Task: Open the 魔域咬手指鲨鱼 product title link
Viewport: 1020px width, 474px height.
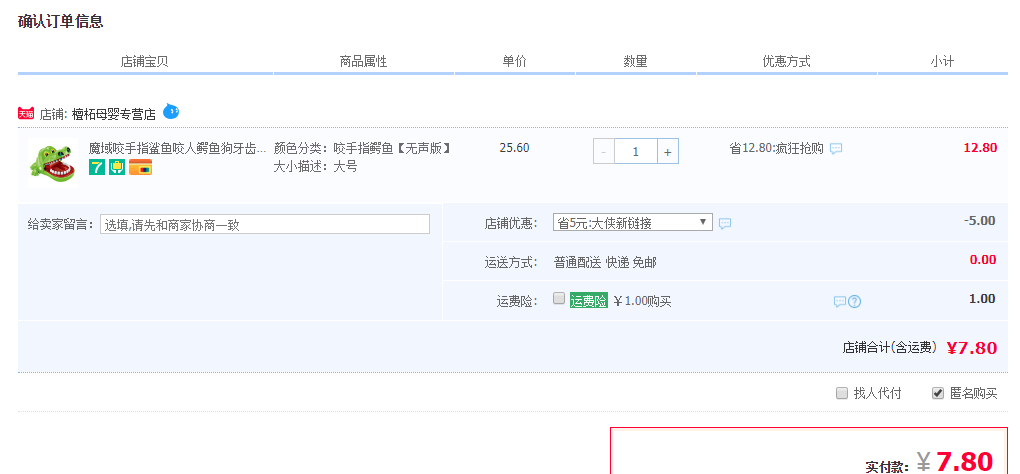Action: 178,148
